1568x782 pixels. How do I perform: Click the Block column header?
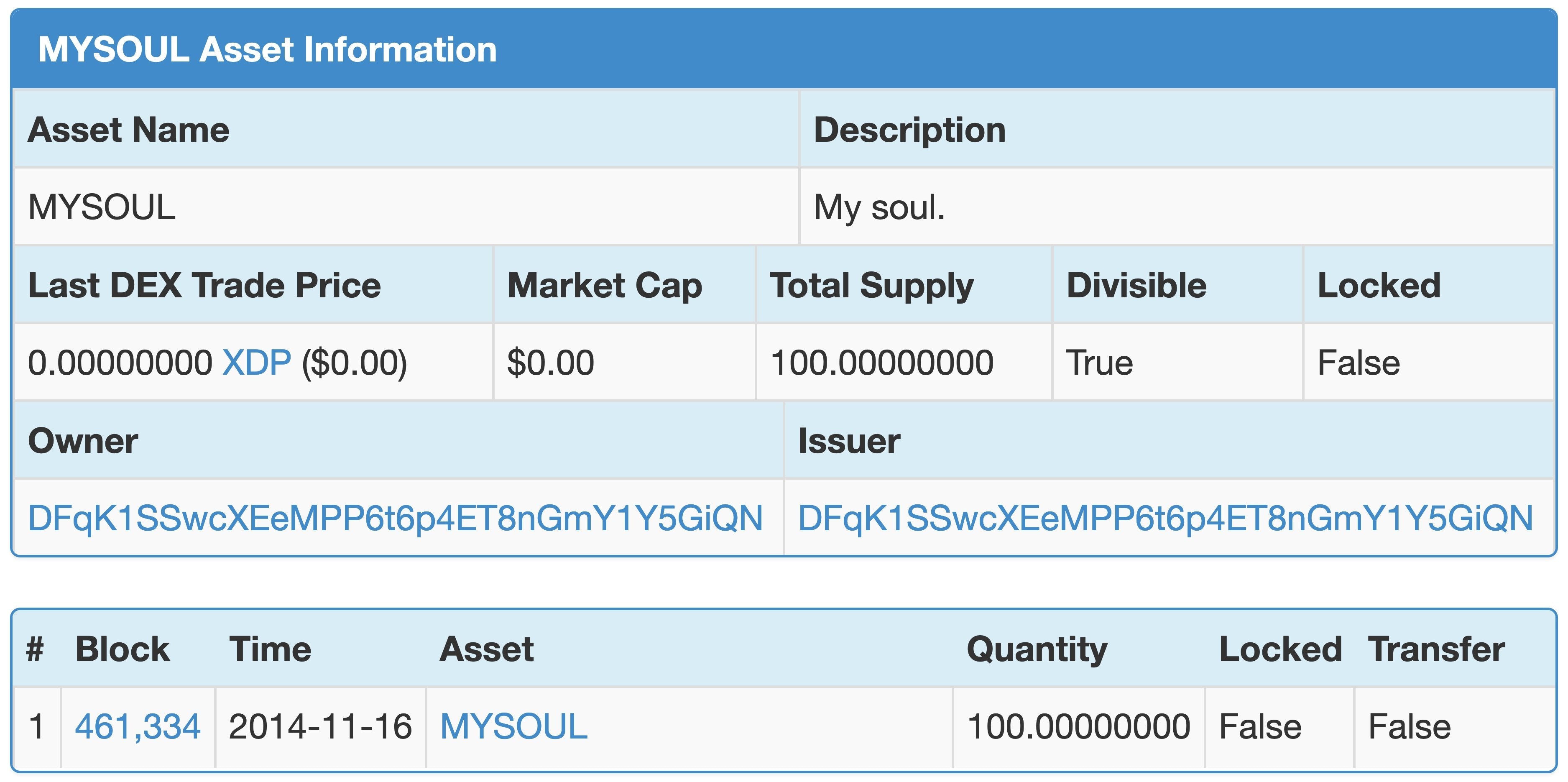pyautogui.click(x=123, y=649)
